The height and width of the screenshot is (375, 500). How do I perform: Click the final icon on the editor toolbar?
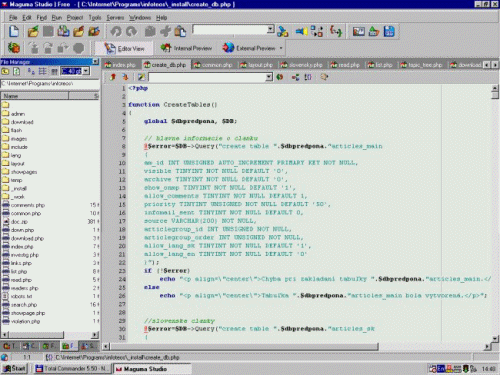click(324, 77)
